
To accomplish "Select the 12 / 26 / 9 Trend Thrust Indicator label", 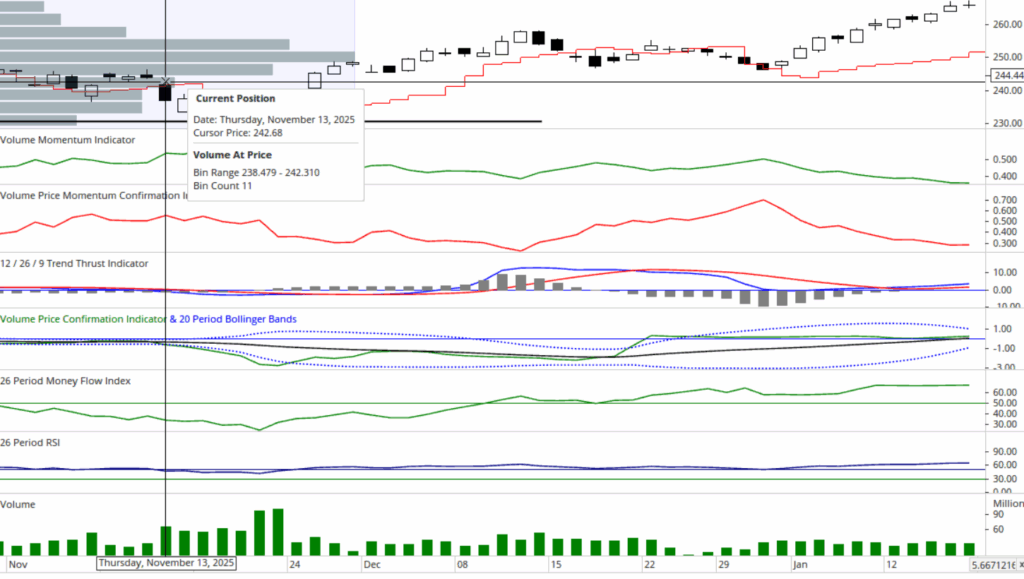I will (74, 264).
